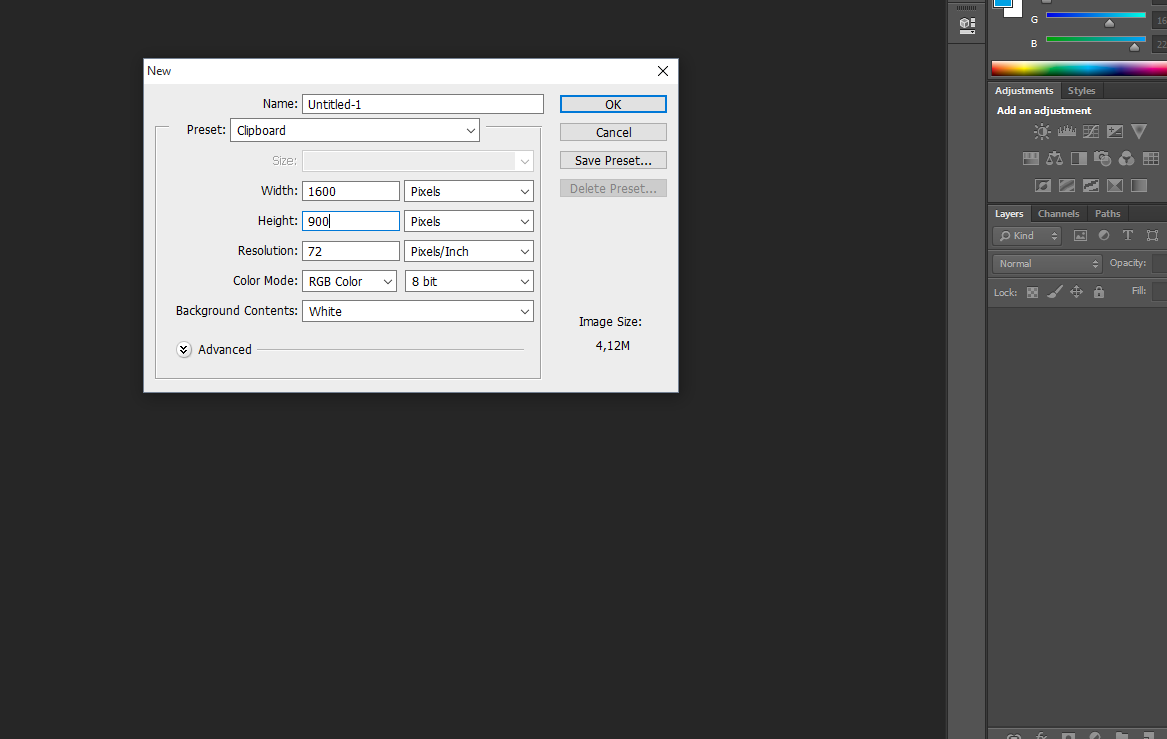
Task: Filter layers by pixel layers
Action: 1080,236
